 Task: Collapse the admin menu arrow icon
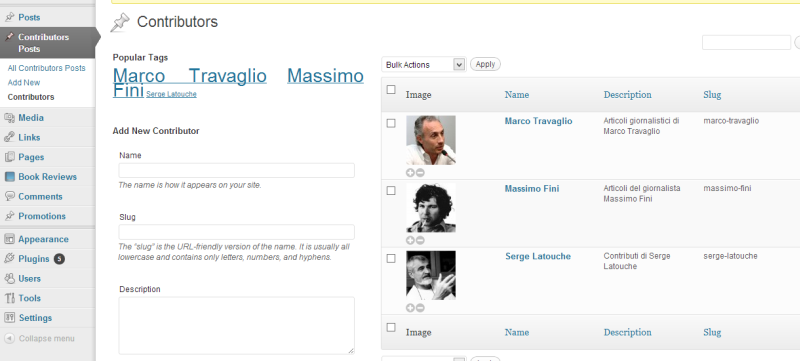9,339
